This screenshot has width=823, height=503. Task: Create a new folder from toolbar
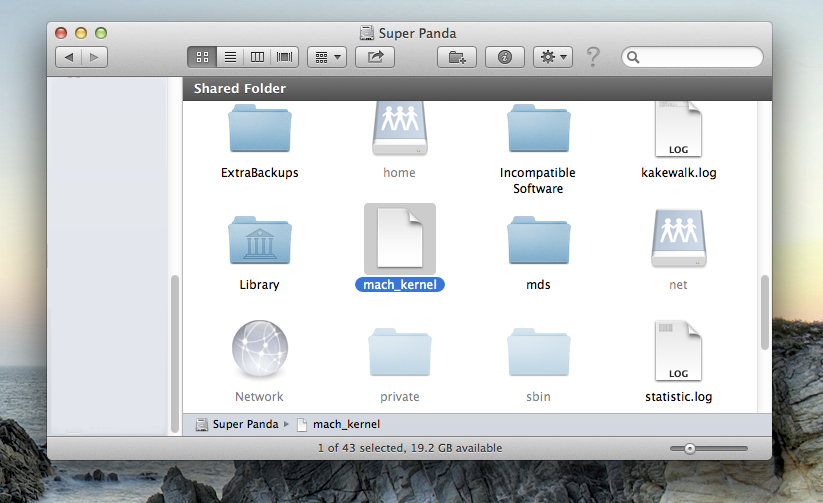457,57
